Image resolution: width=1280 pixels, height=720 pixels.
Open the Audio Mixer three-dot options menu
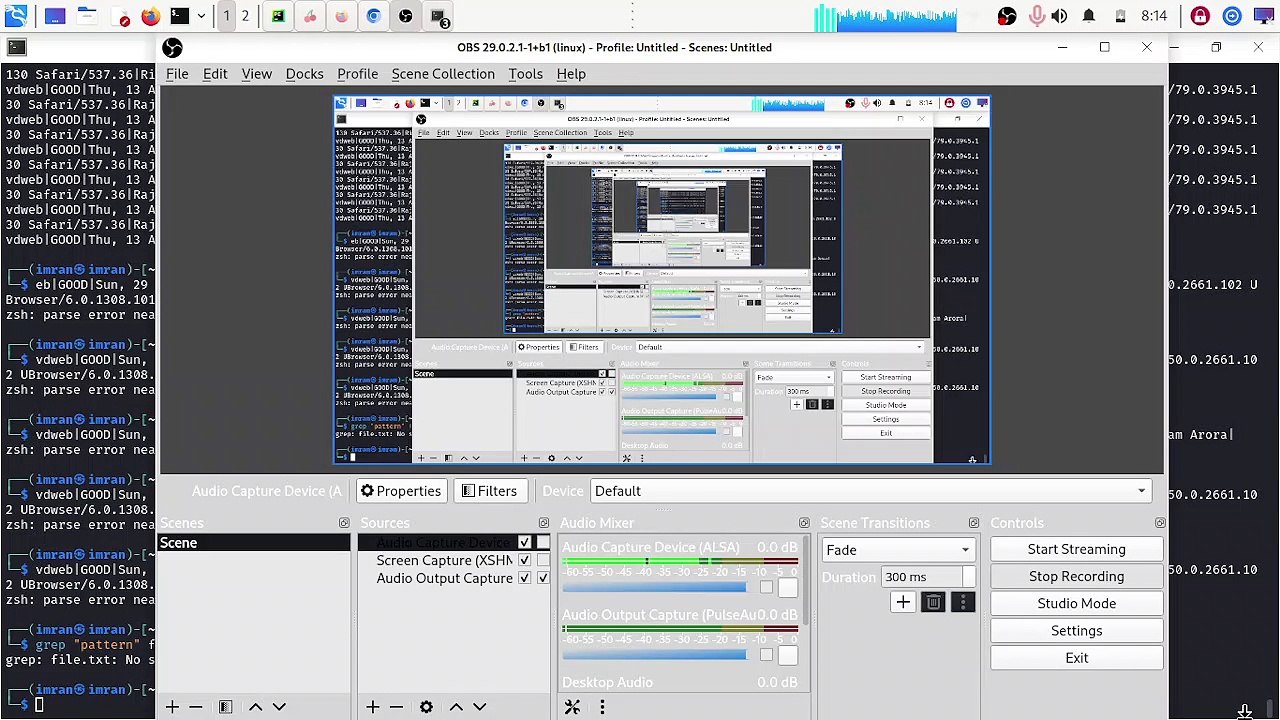602,707
